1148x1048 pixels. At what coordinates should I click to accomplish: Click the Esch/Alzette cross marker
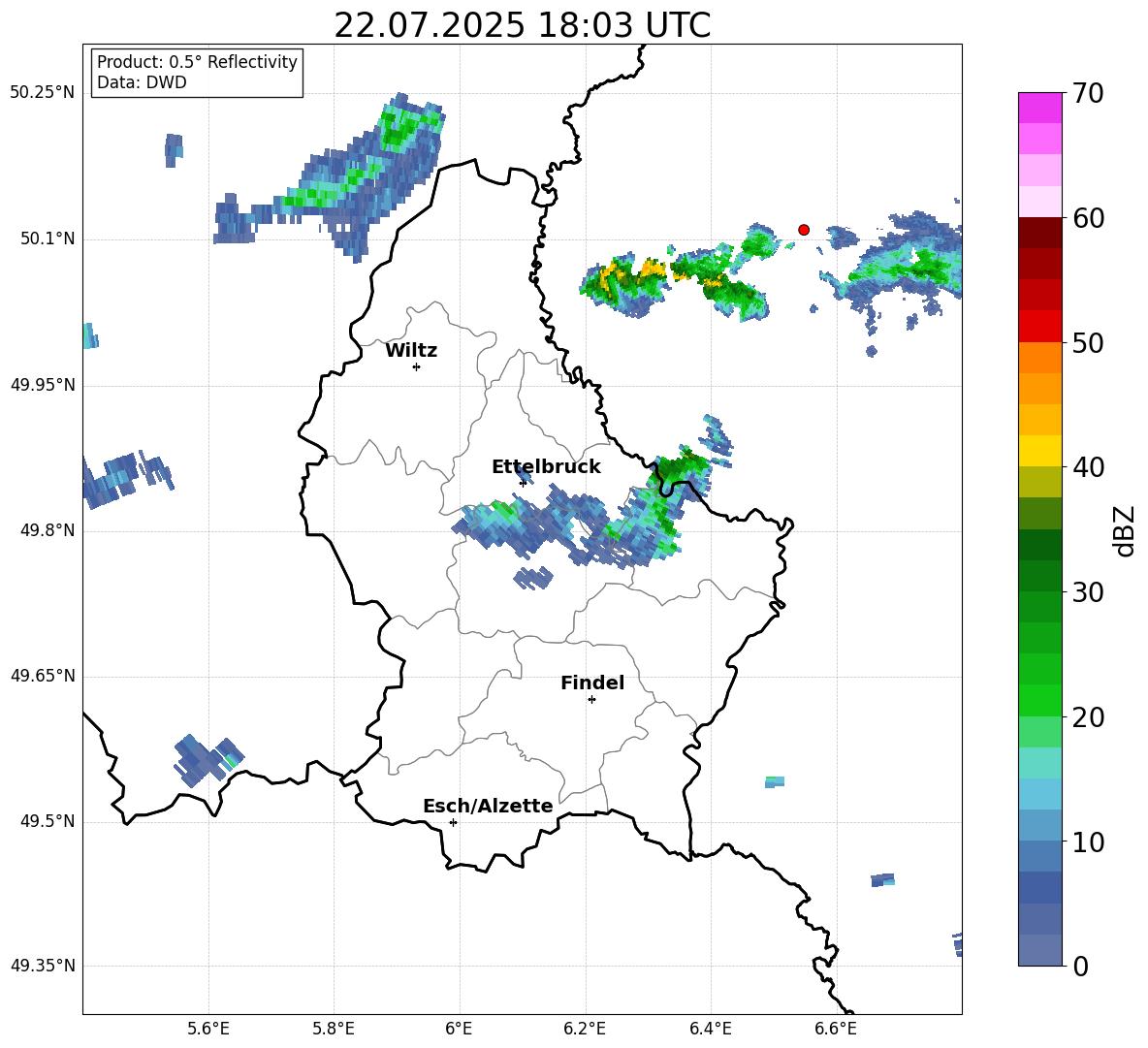tap(453, 822)
